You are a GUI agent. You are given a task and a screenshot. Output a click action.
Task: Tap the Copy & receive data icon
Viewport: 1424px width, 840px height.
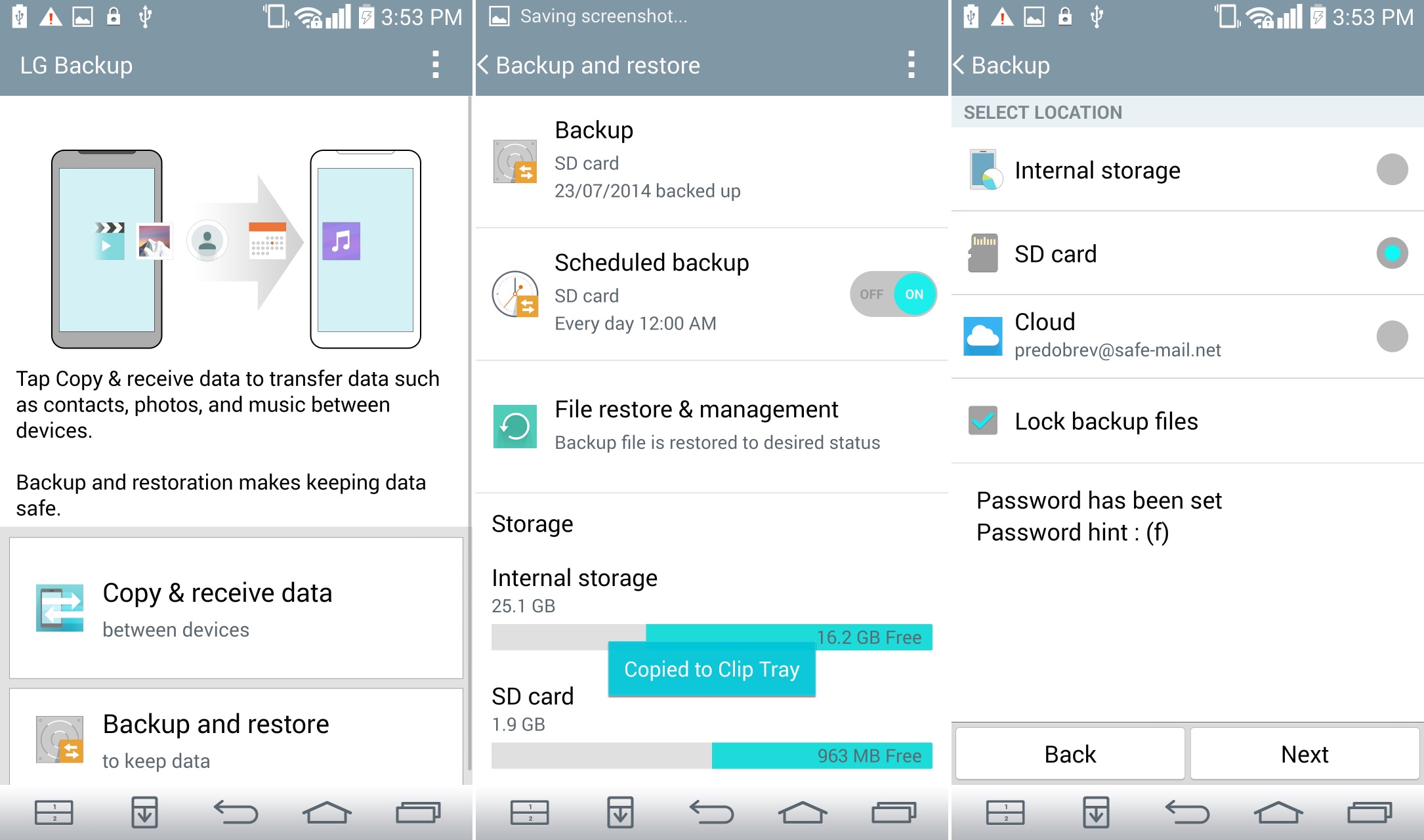coord(57,617)
